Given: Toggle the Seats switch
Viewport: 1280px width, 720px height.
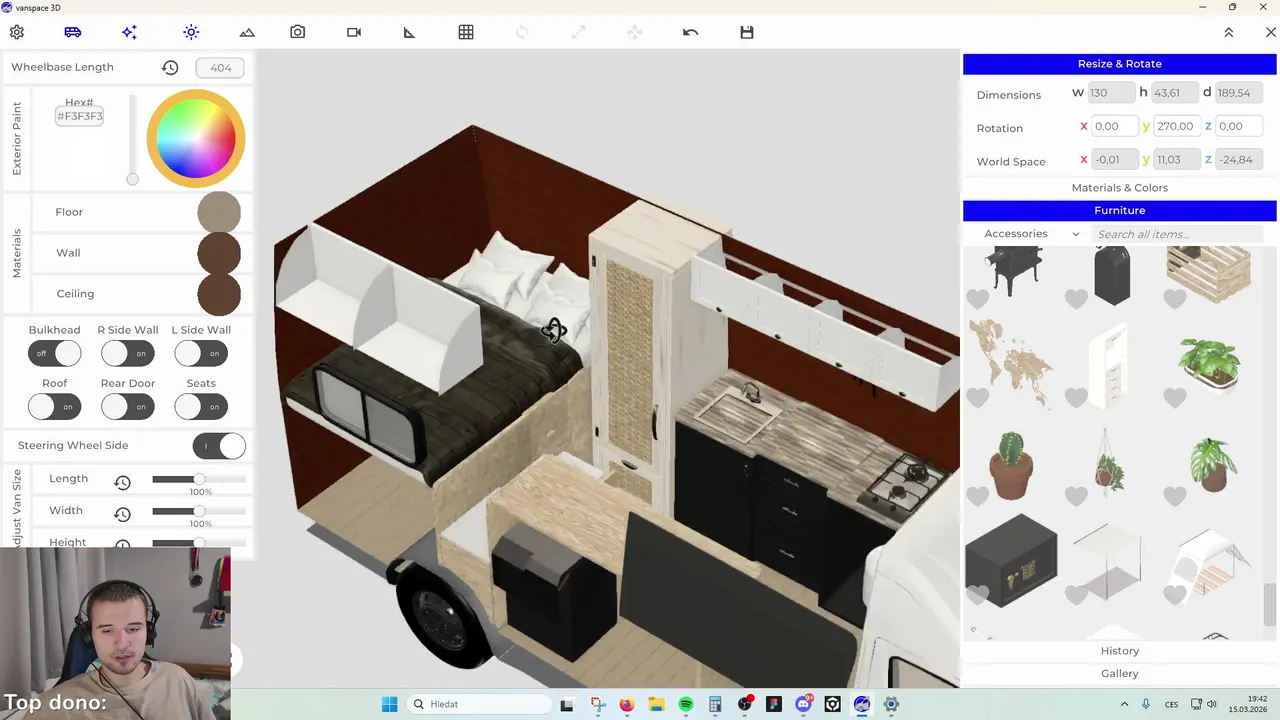Looking at the screenshot, I should point(201,407).
